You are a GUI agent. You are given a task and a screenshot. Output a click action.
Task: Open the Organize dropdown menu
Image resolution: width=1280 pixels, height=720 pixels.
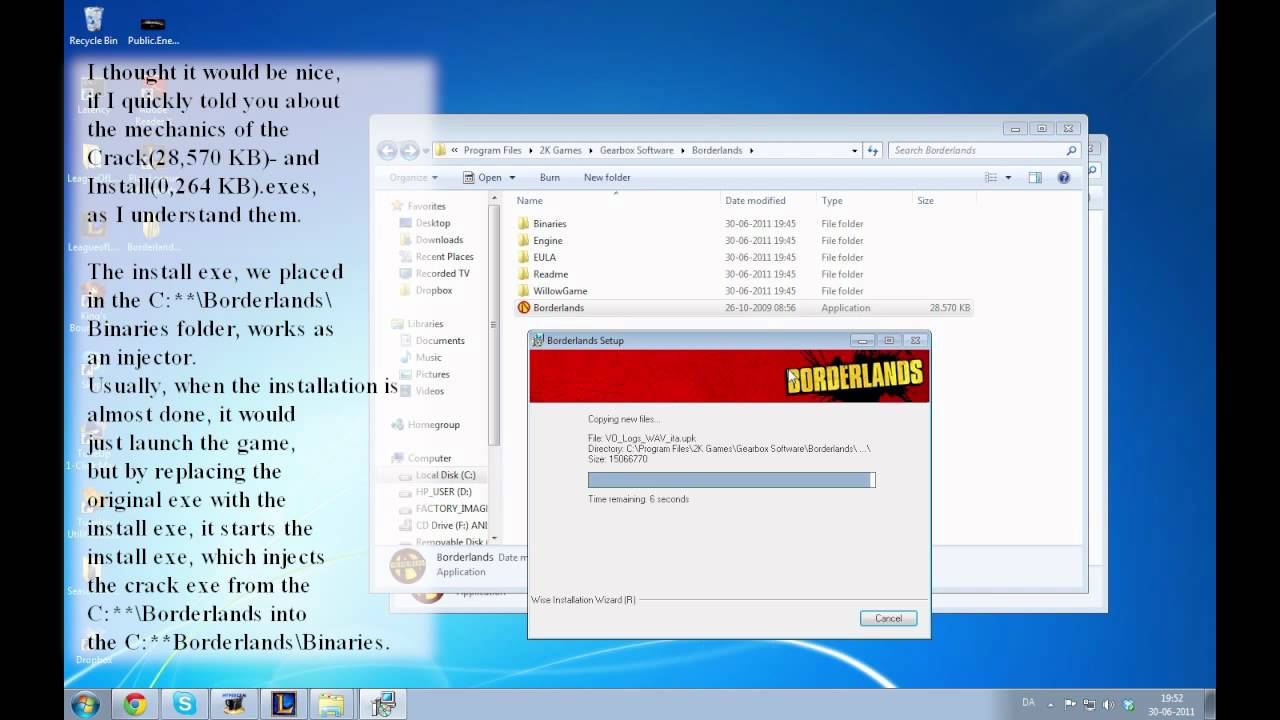[413, 178]
